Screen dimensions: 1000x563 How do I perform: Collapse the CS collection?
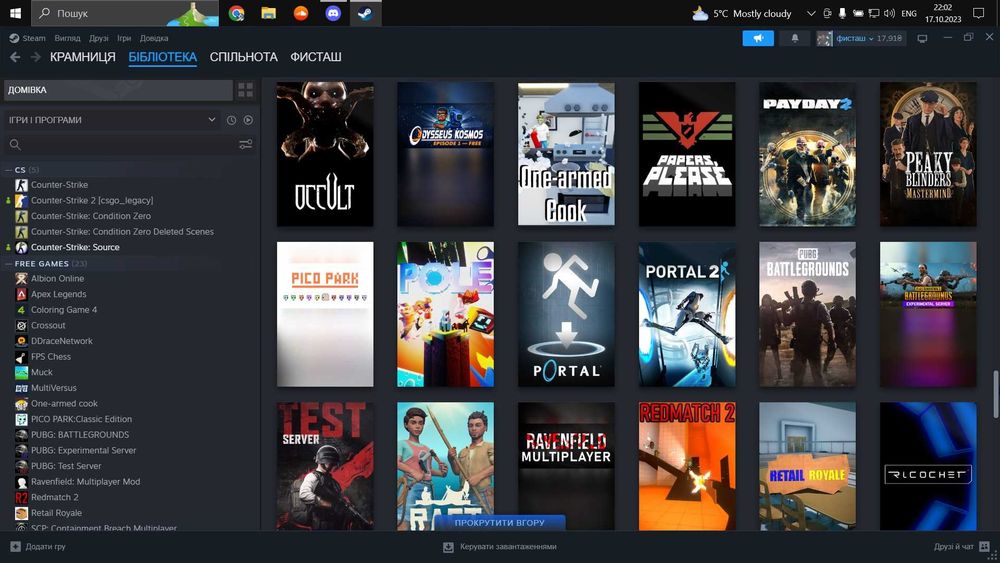[8, 170]
